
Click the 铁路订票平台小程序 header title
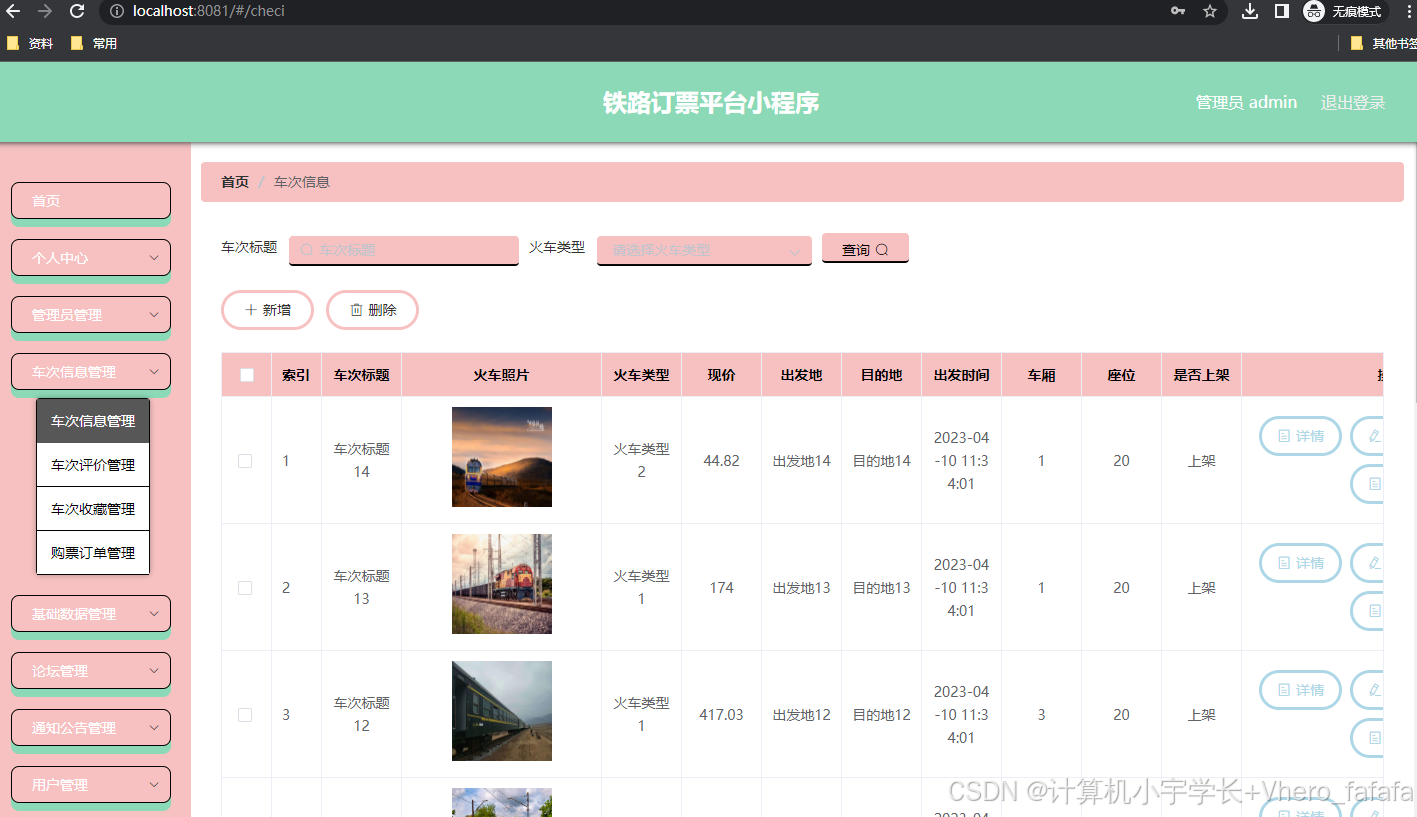(711, 103)
